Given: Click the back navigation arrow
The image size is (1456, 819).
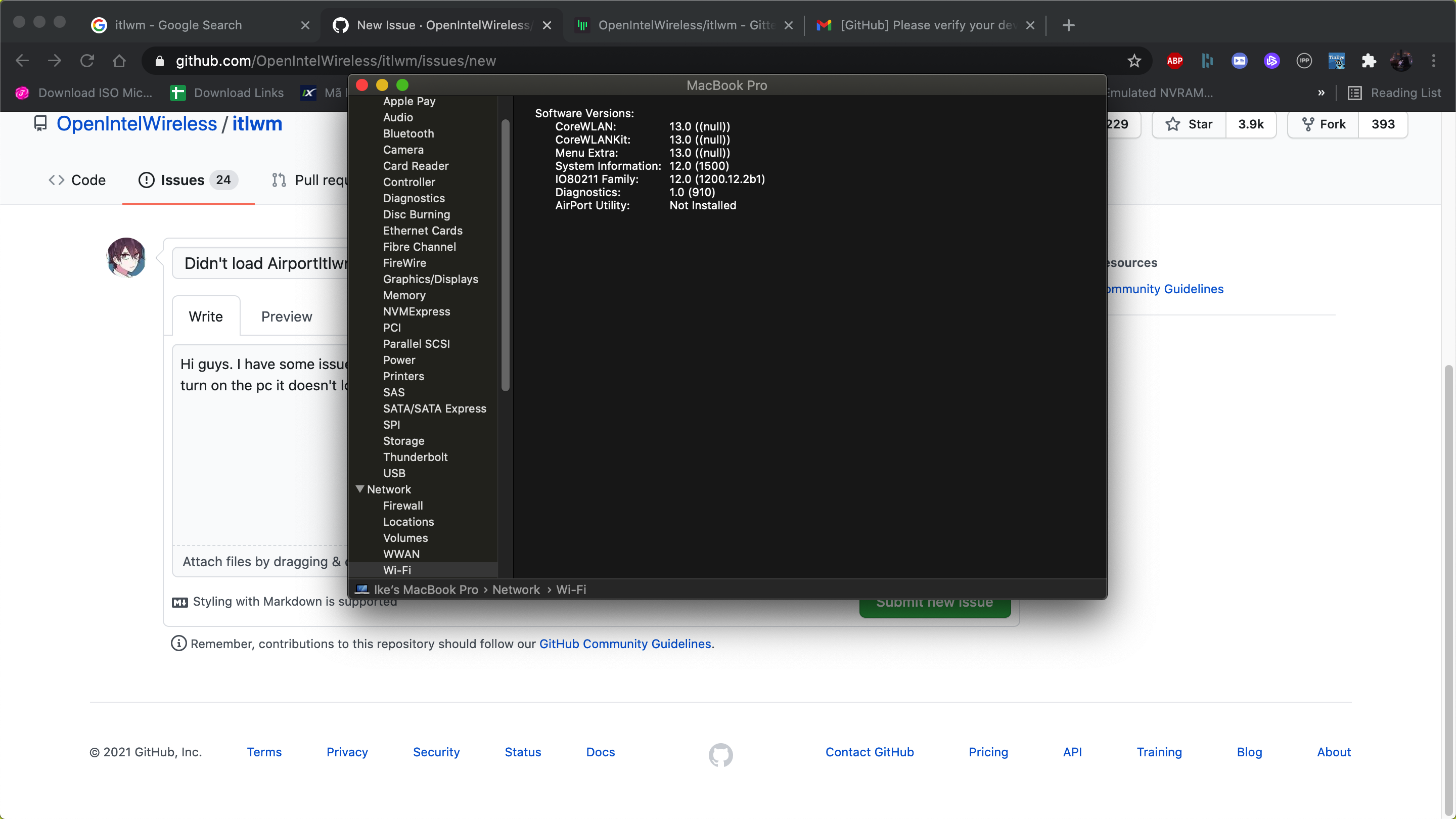Looking at the screenshot, I should [x=21, y=61].
